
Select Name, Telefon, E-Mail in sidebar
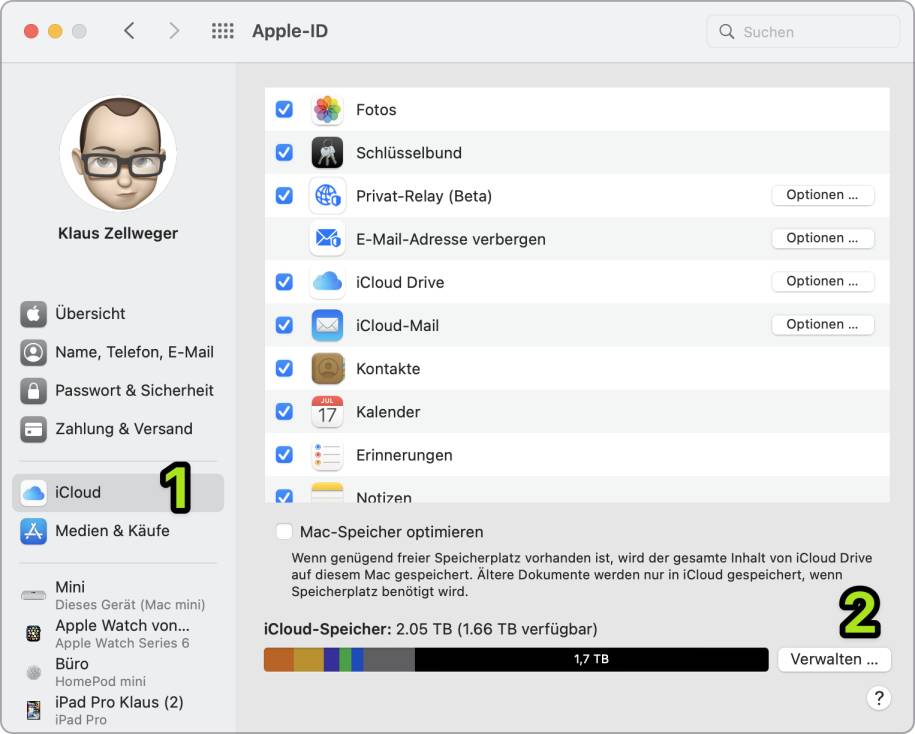click(118, 352)
